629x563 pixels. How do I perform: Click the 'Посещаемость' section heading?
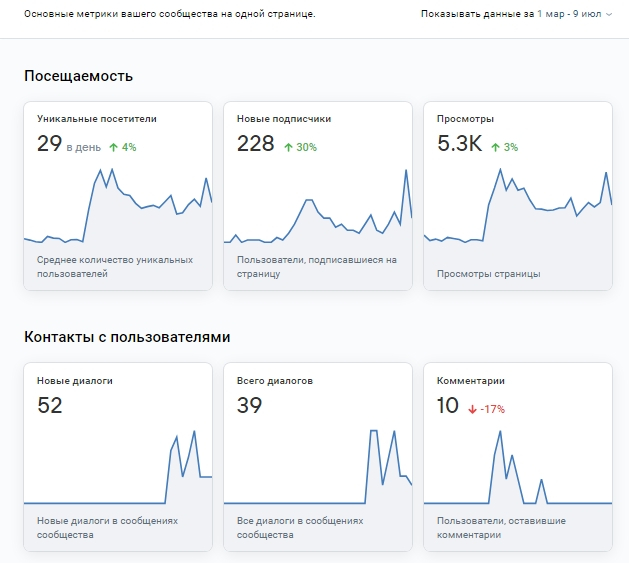(78, 76)
